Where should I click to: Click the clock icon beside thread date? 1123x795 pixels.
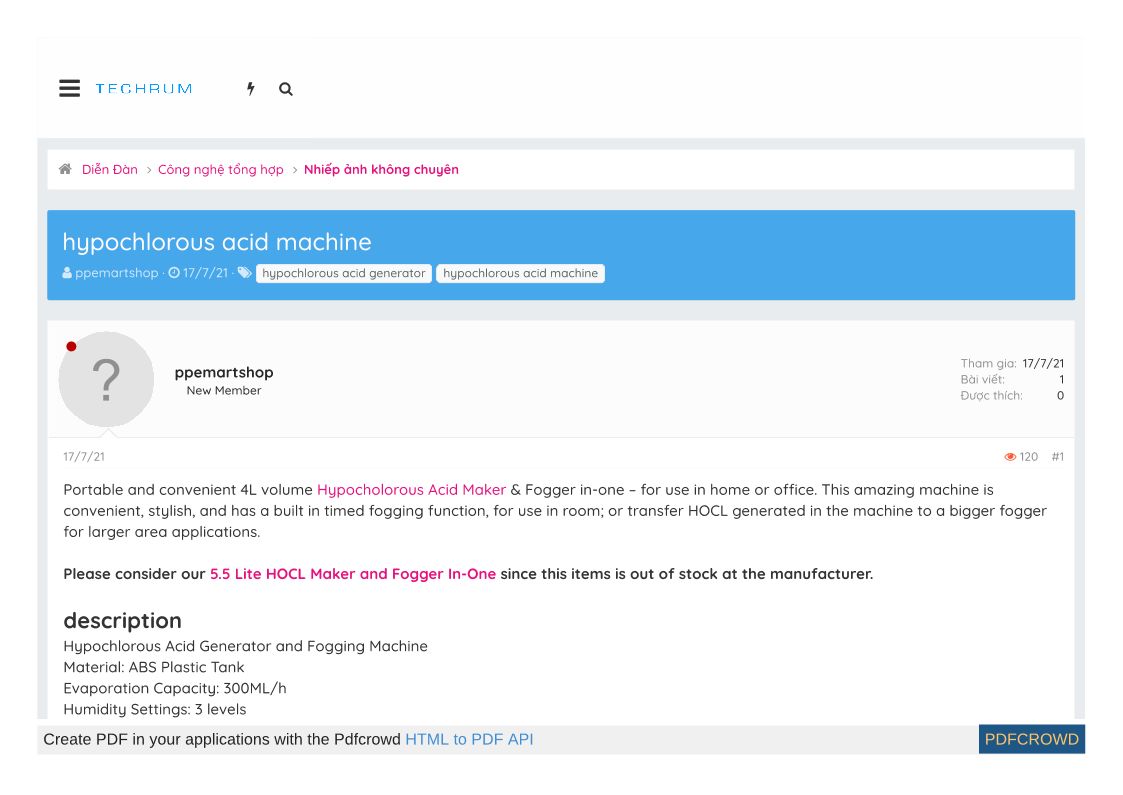coord(174,273)
